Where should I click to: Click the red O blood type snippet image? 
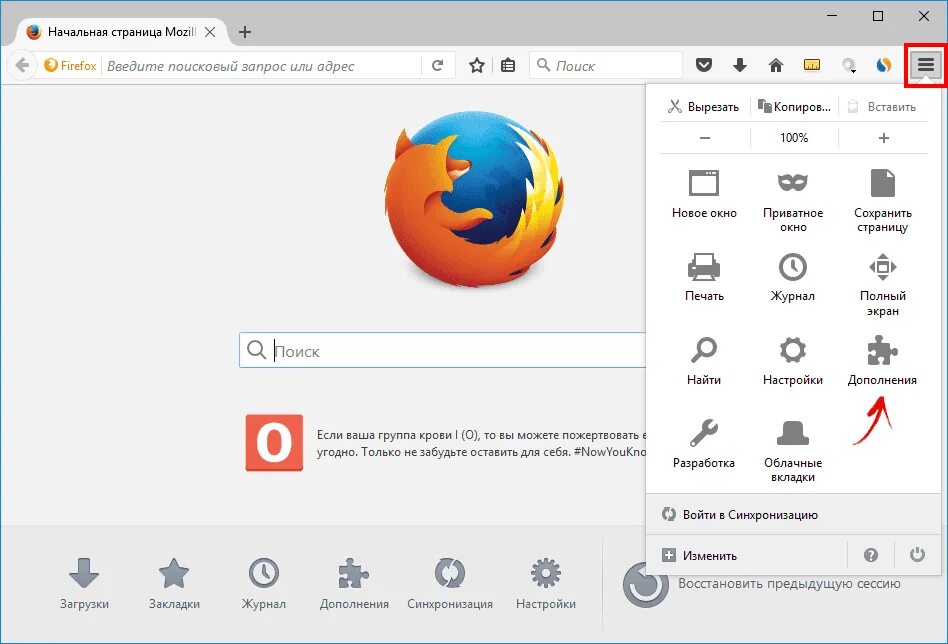click(x=274, y=443)
